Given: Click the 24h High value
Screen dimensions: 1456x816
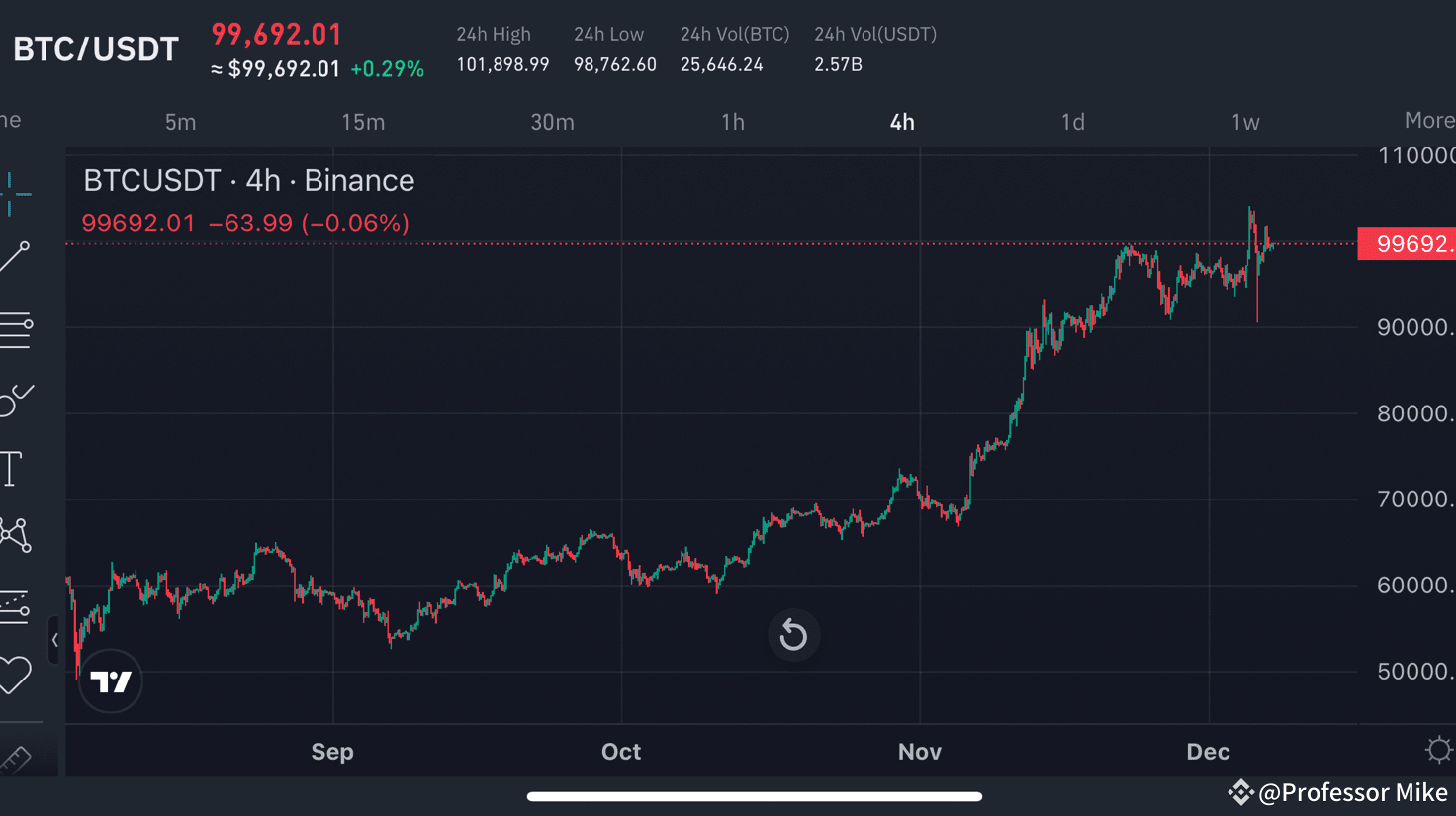Looking at the screenshot, I should tap(502, 63).
